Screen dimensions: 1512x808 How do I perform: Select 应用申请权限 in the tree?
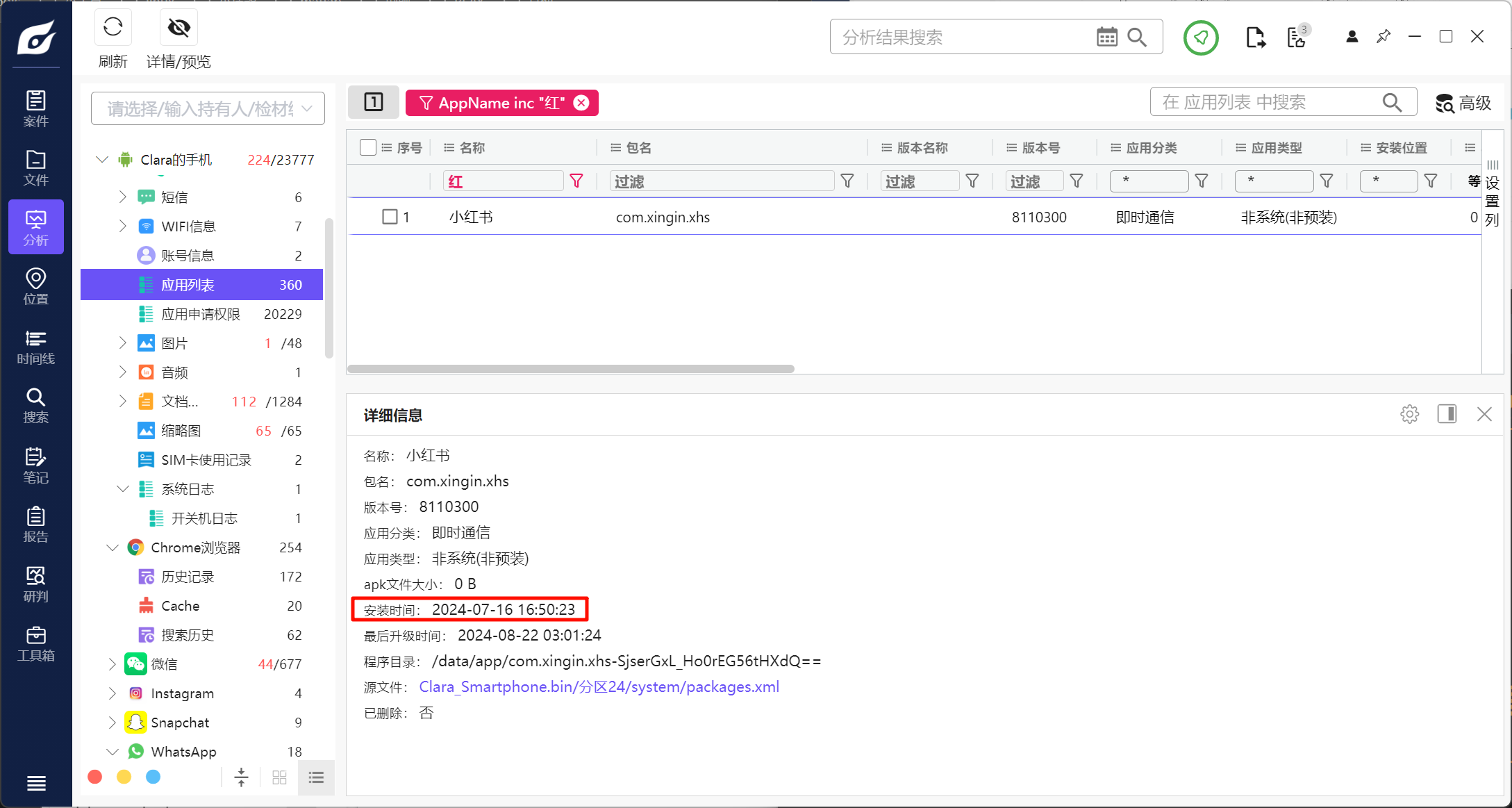200,314
